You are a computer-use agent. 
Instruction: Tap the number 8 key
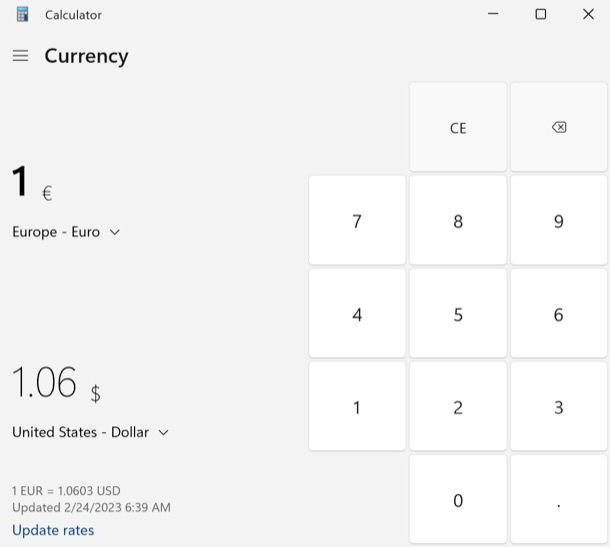pos(458,221)
